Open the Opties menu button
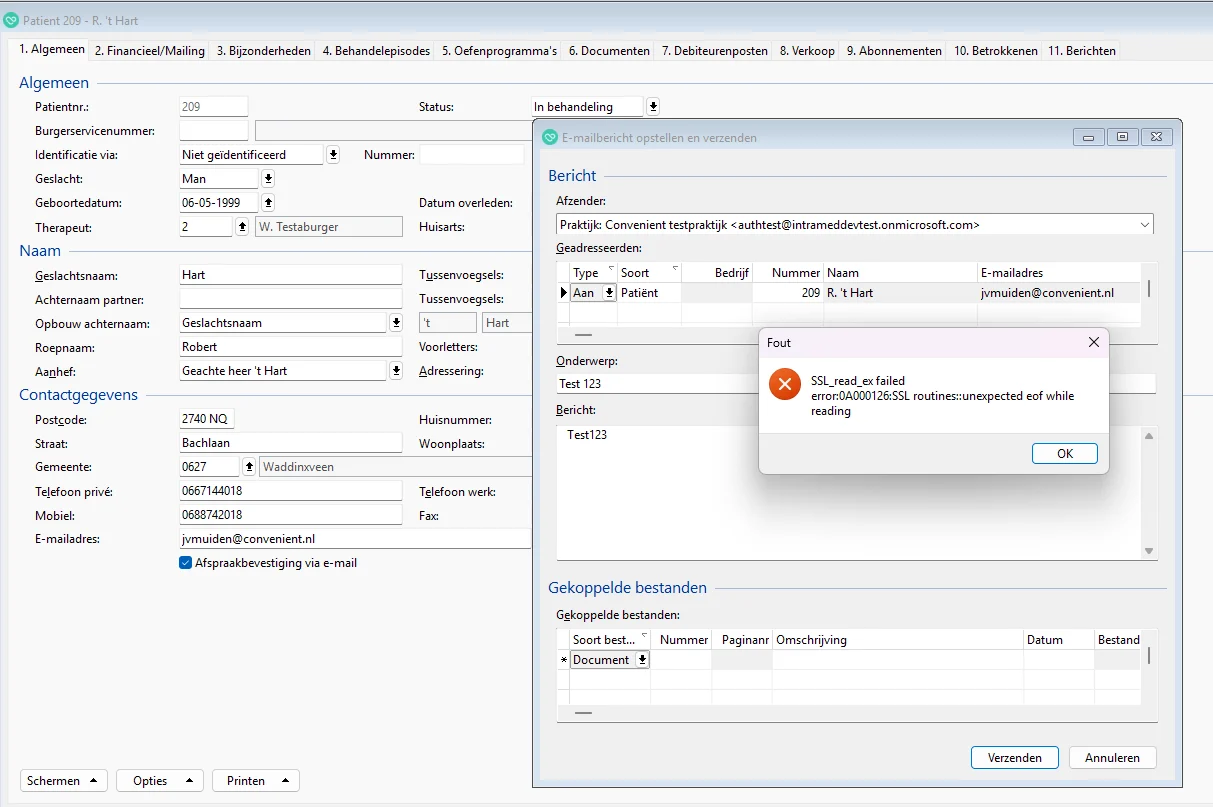Image resolution: width=1213 pixels, height=807 pixels. (160, 781)
